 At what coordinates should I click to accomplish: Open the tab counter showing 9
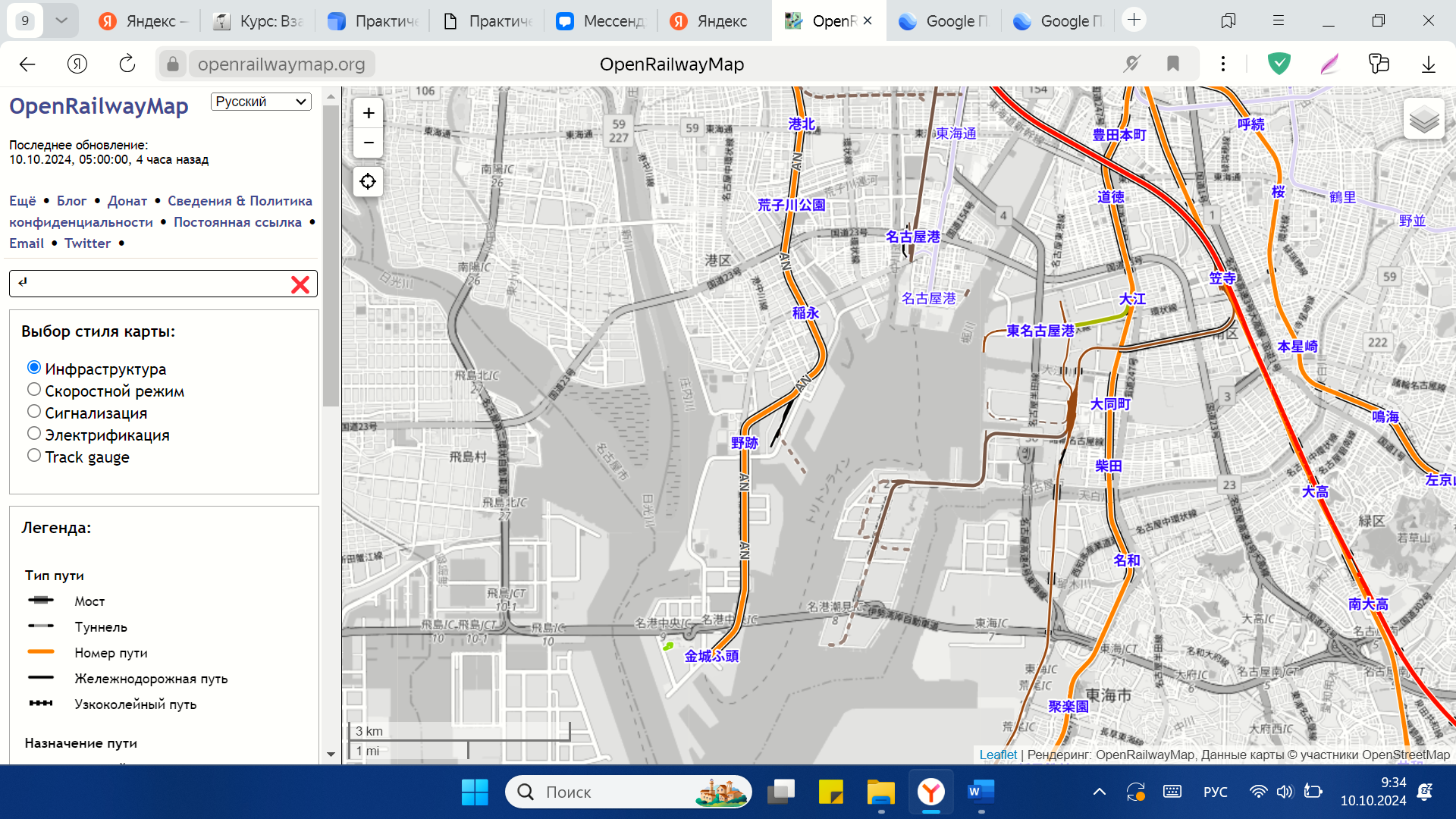click(25, 20)
